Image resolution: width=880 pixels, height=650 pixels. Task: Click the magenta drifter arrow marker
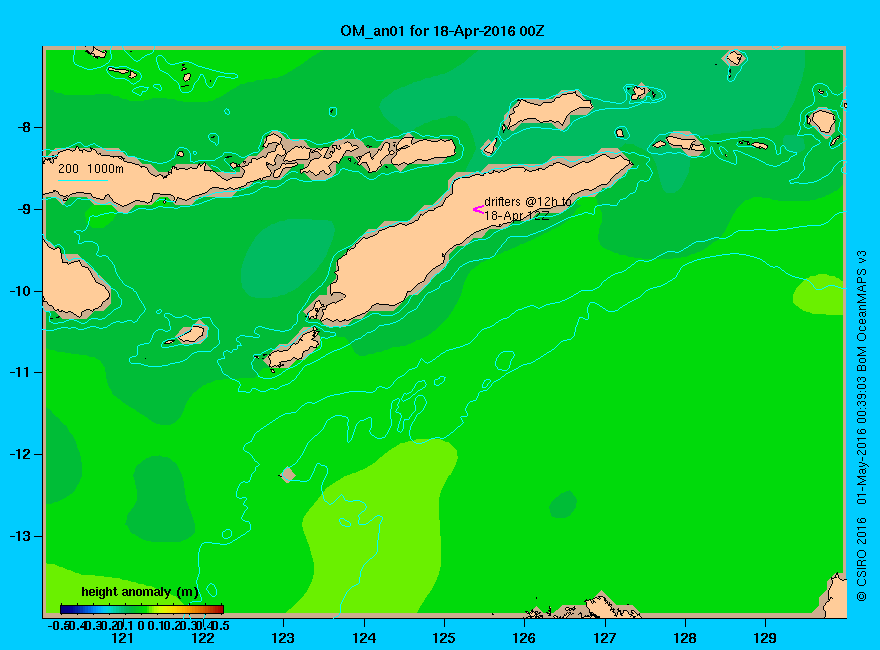[478, 209]
